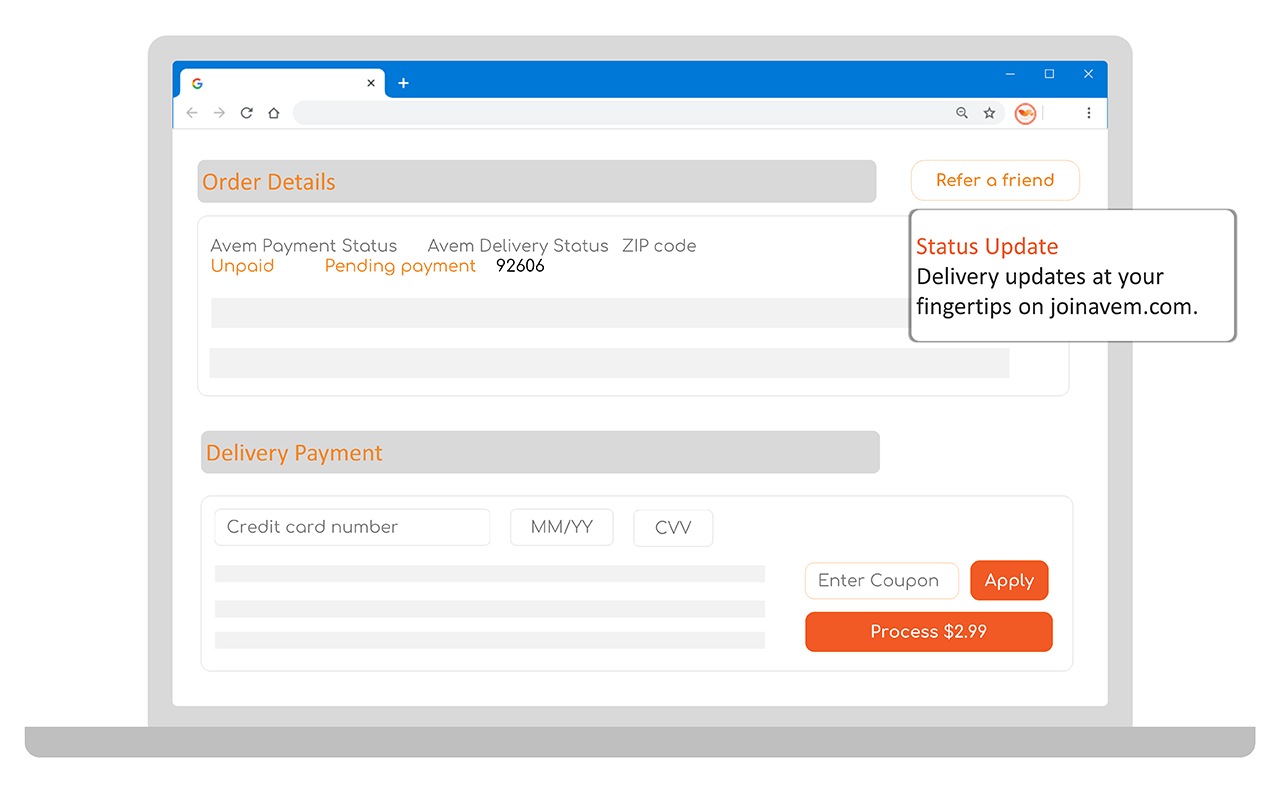Focus the Enter Coupon field
The image size is (1280, 800).
point(882,580)
